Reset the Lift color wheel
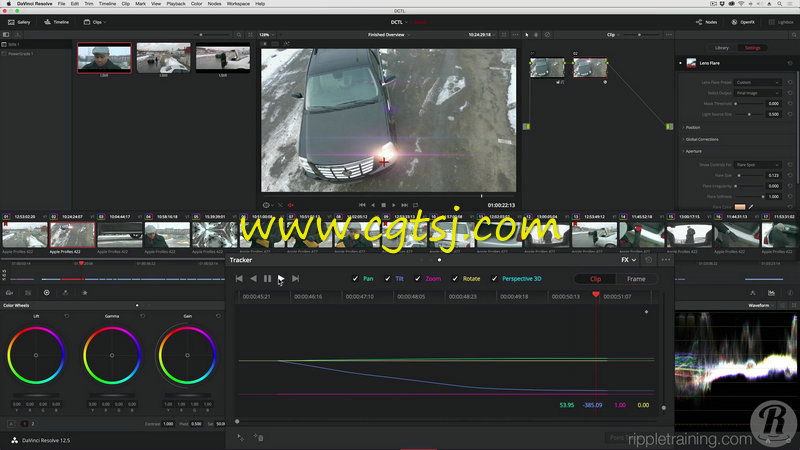 [66, 316]
